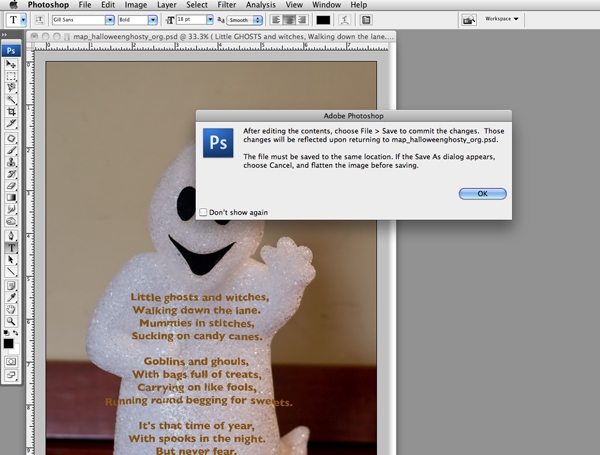The height and width of the screenshot is (455, 600).
Task: Set right text alignment
Action: point(302,20)
